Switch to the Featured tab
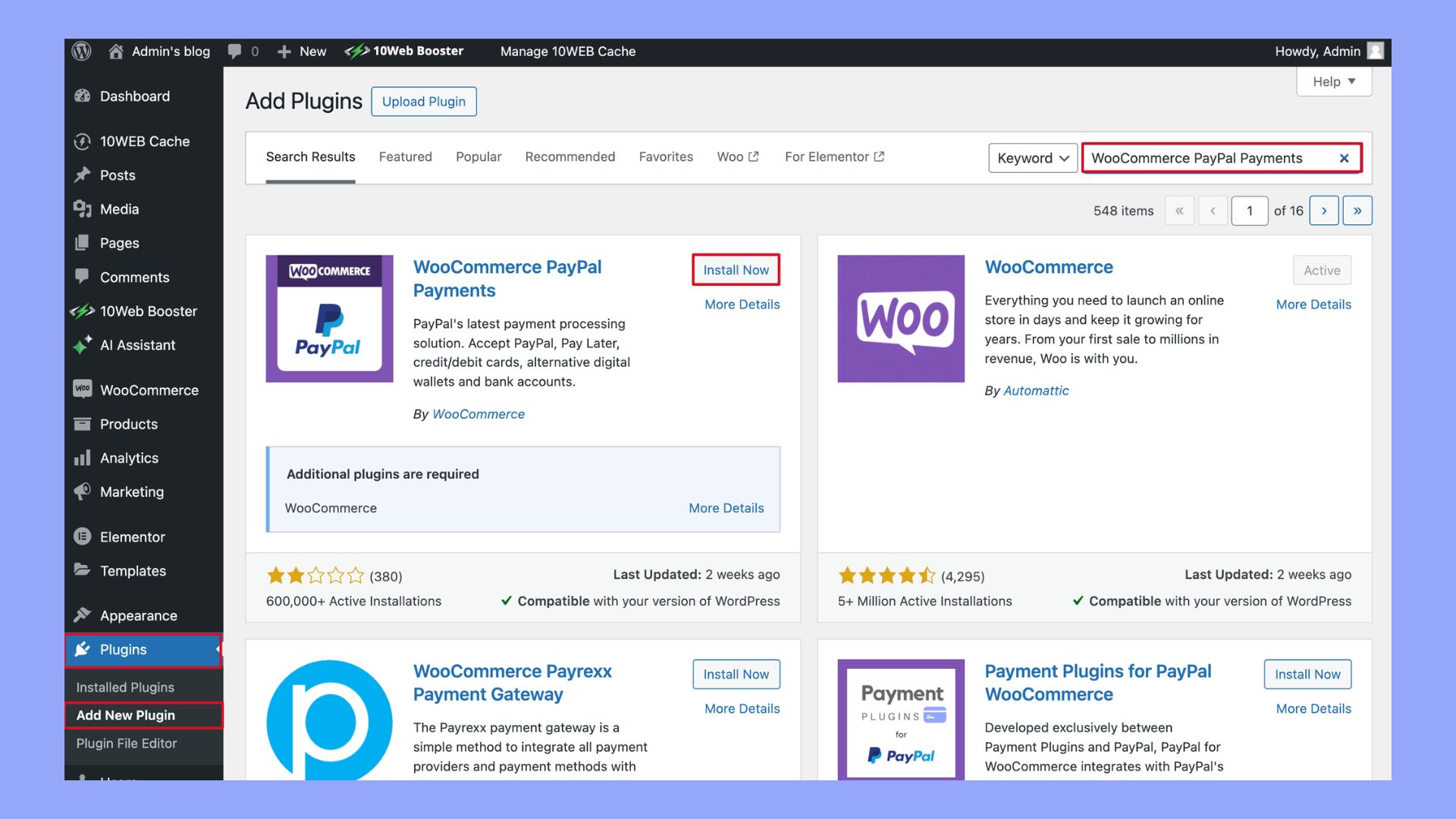The width and height of the screenshot is (1456, 819). click(405, 157)
